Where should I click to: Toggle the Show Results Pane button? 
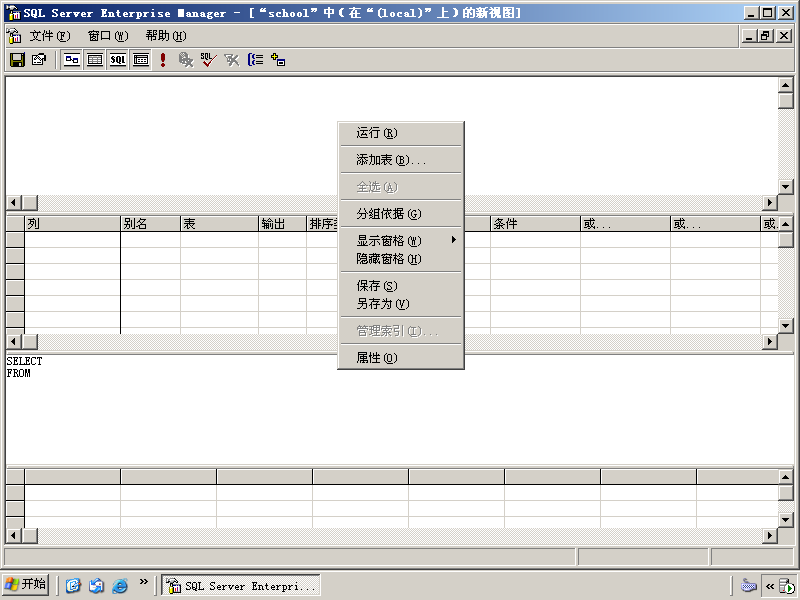pos(141,60)
